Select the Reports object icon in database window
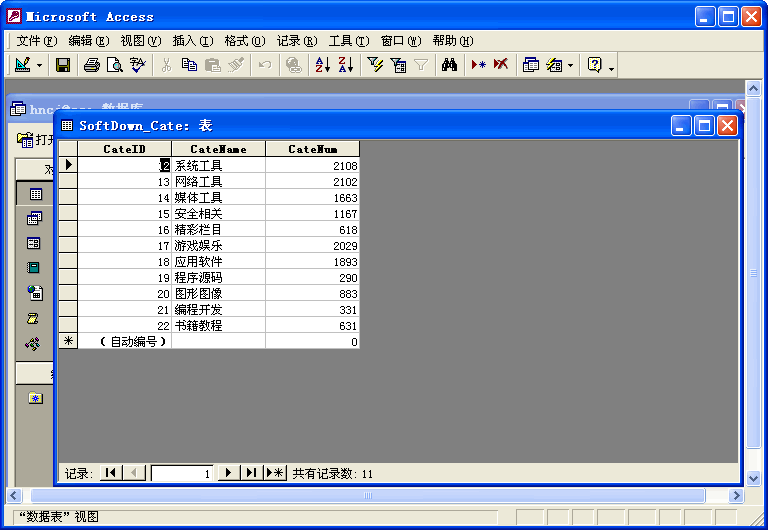Viewport: 768px width, 530px height. [x=33, y=267]
